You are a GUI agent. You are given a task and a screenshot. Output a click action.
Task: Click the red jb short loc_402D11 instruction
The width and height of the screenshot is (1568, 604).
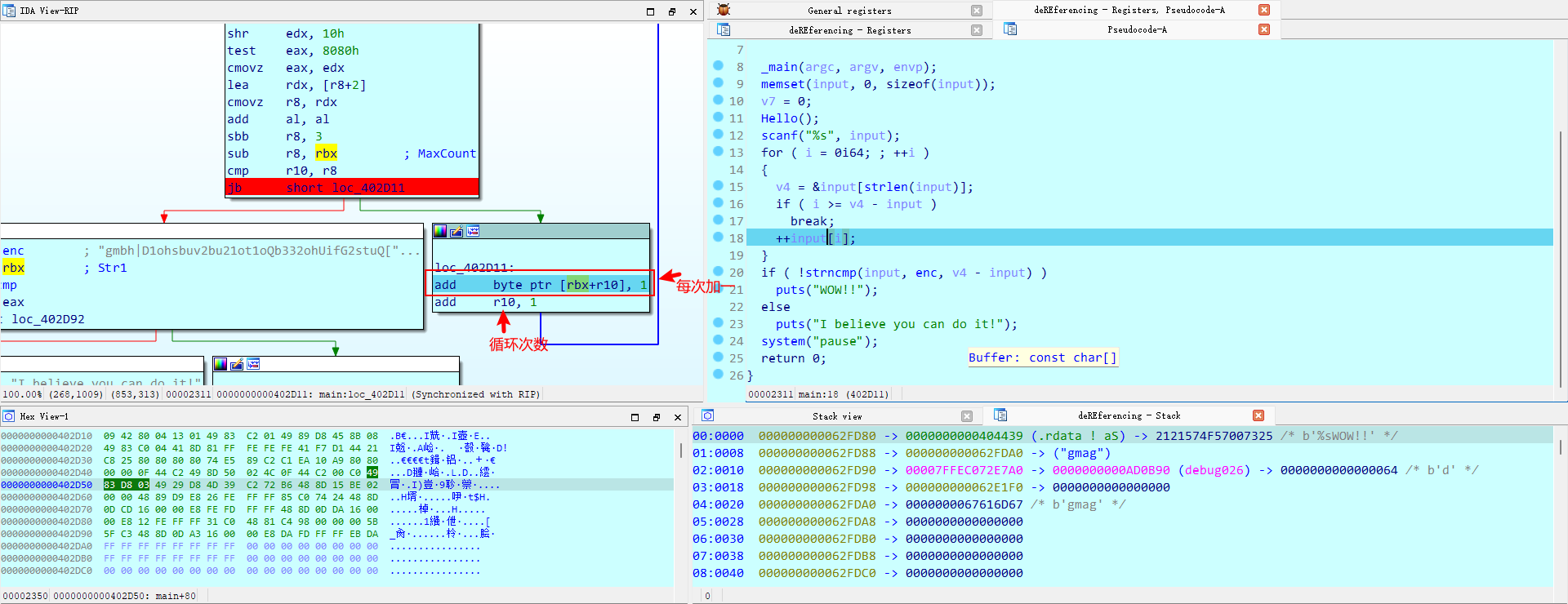(352, 188)
